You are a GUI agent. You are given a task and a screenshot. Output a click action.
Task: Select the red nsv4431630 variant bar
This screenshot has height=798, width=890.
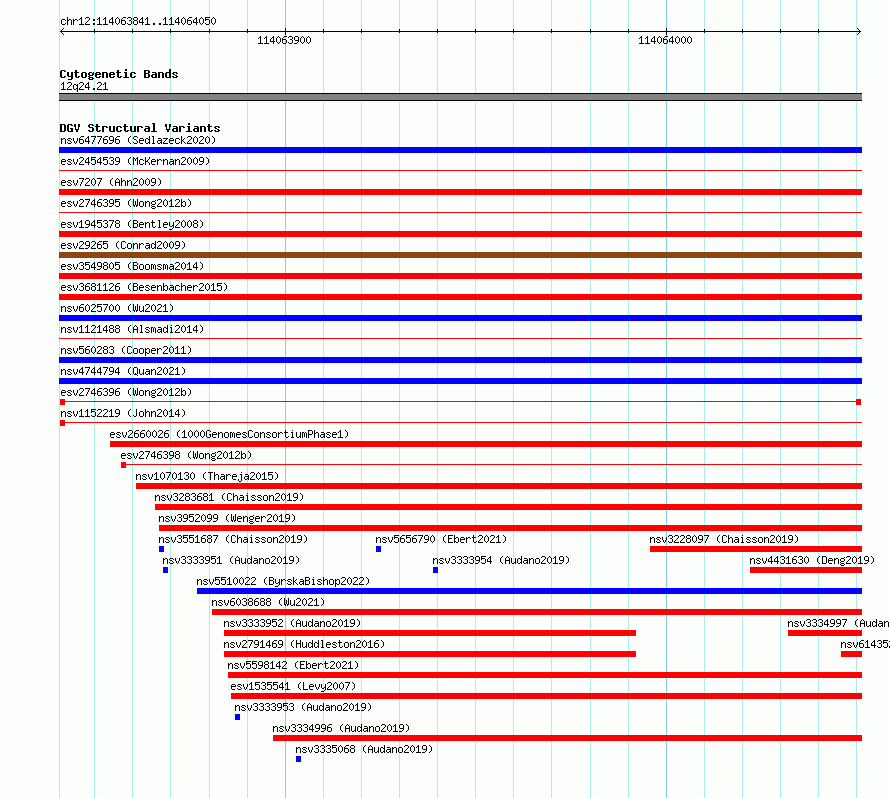coord(806,570)
